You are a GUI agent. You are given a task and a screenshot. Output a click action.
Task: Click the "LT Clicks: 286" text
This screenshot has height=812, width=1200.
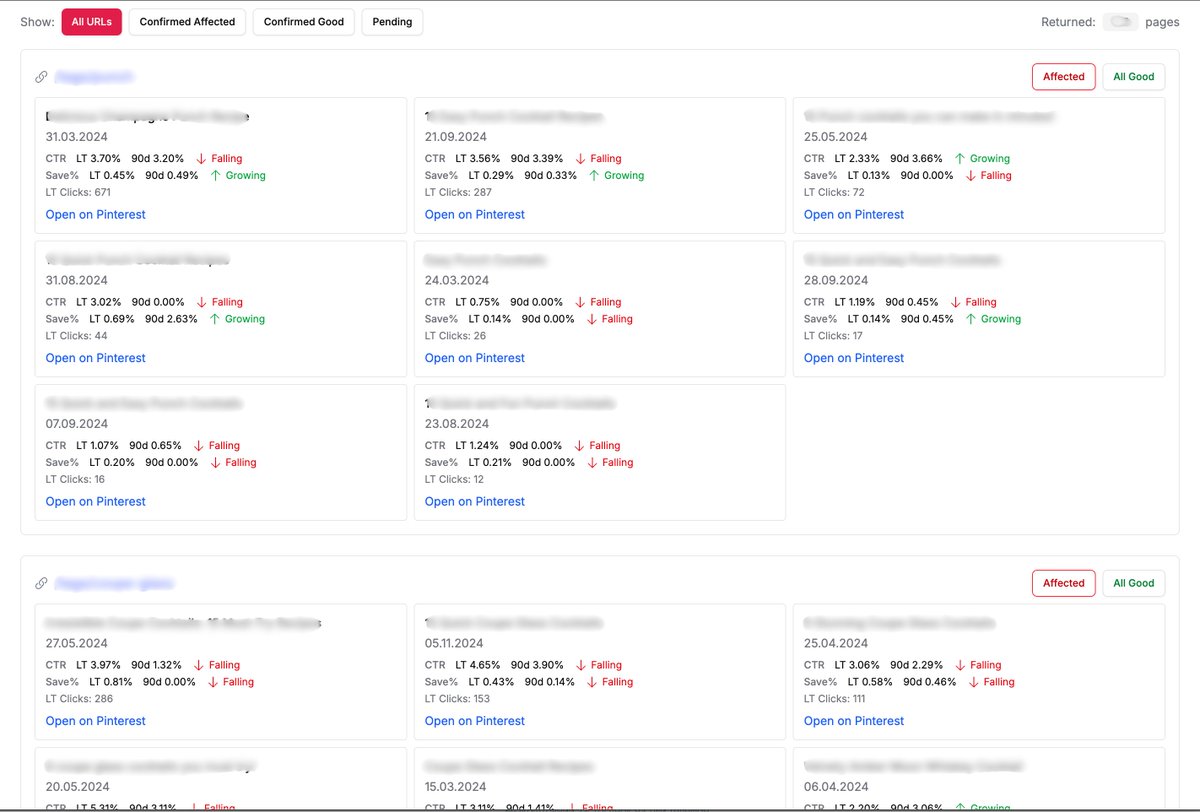pyautogui.click(x=79, y=699)
